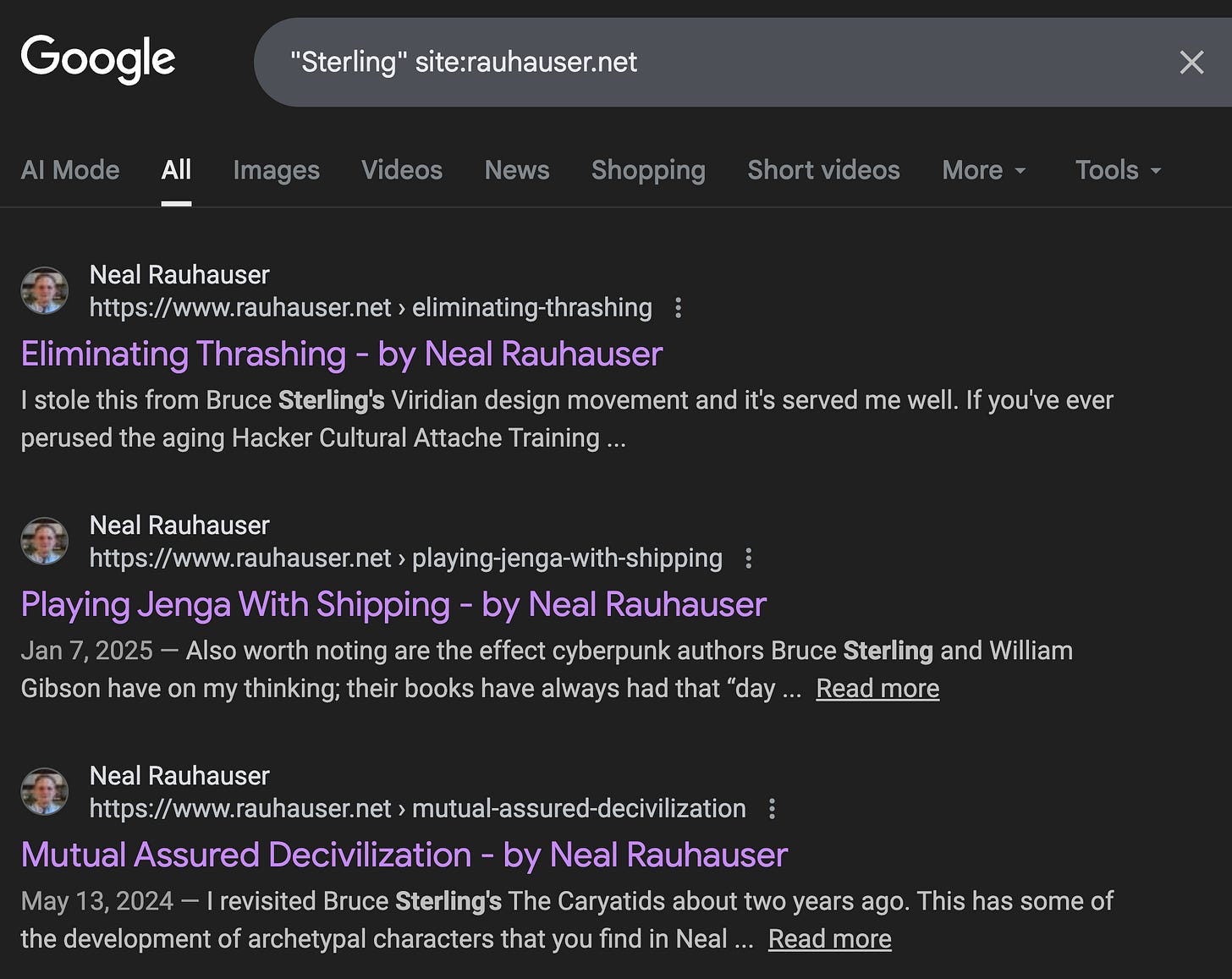The image size is (1232, 979).
Task: Click the favicon for the Playing Jenga result
Action: [44, 541]
